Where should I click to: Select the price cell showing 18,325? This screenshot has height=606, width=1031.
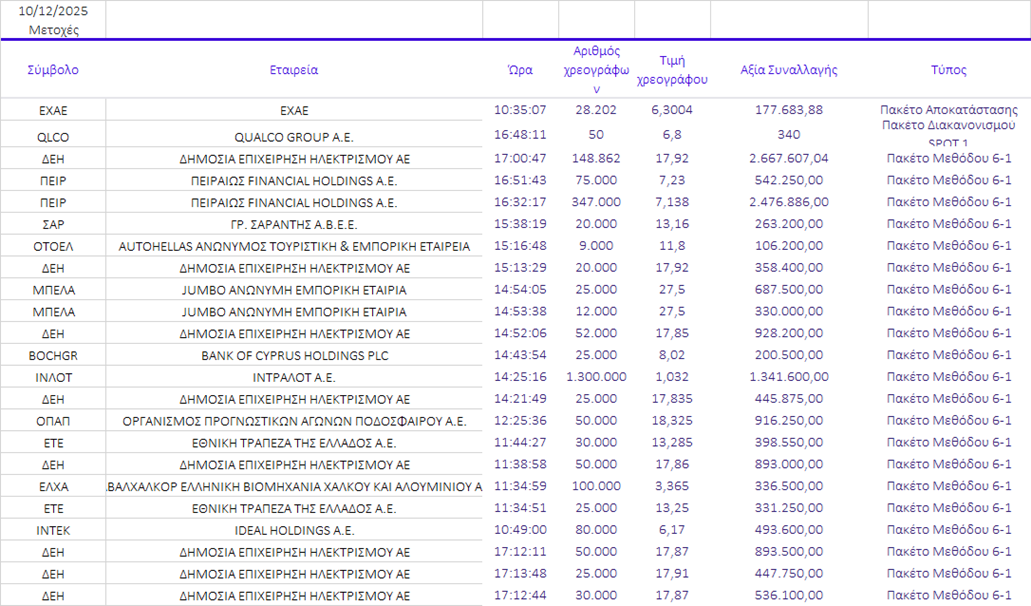pos(672,421)
